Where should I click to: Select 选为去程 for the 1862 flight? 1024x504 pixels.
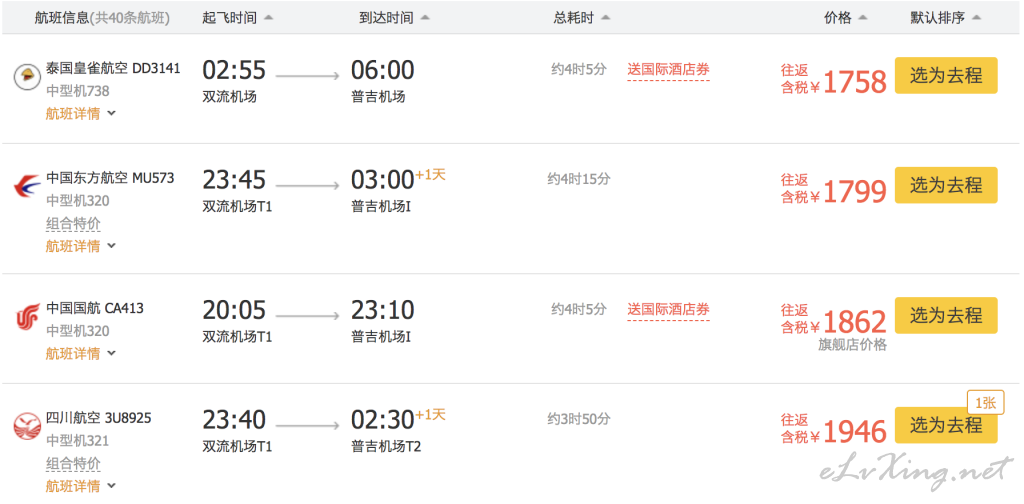pyautogui.click(x=946, y=315)
